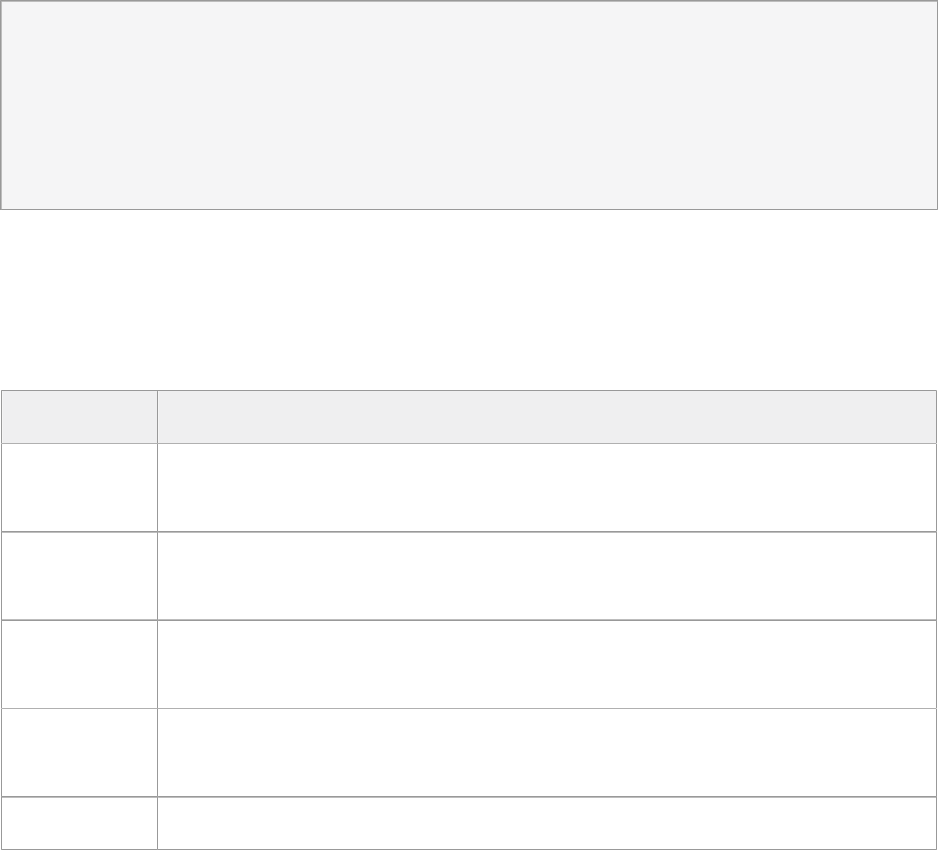Click the fourth body row's wide right cell

(546, 752)
